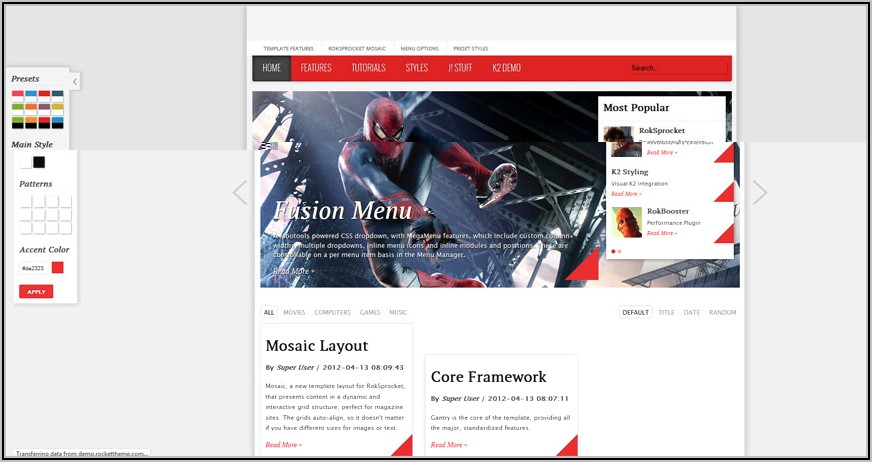Read More under K2 Styling
Screen dimensions: 872x462
point(626,194)
